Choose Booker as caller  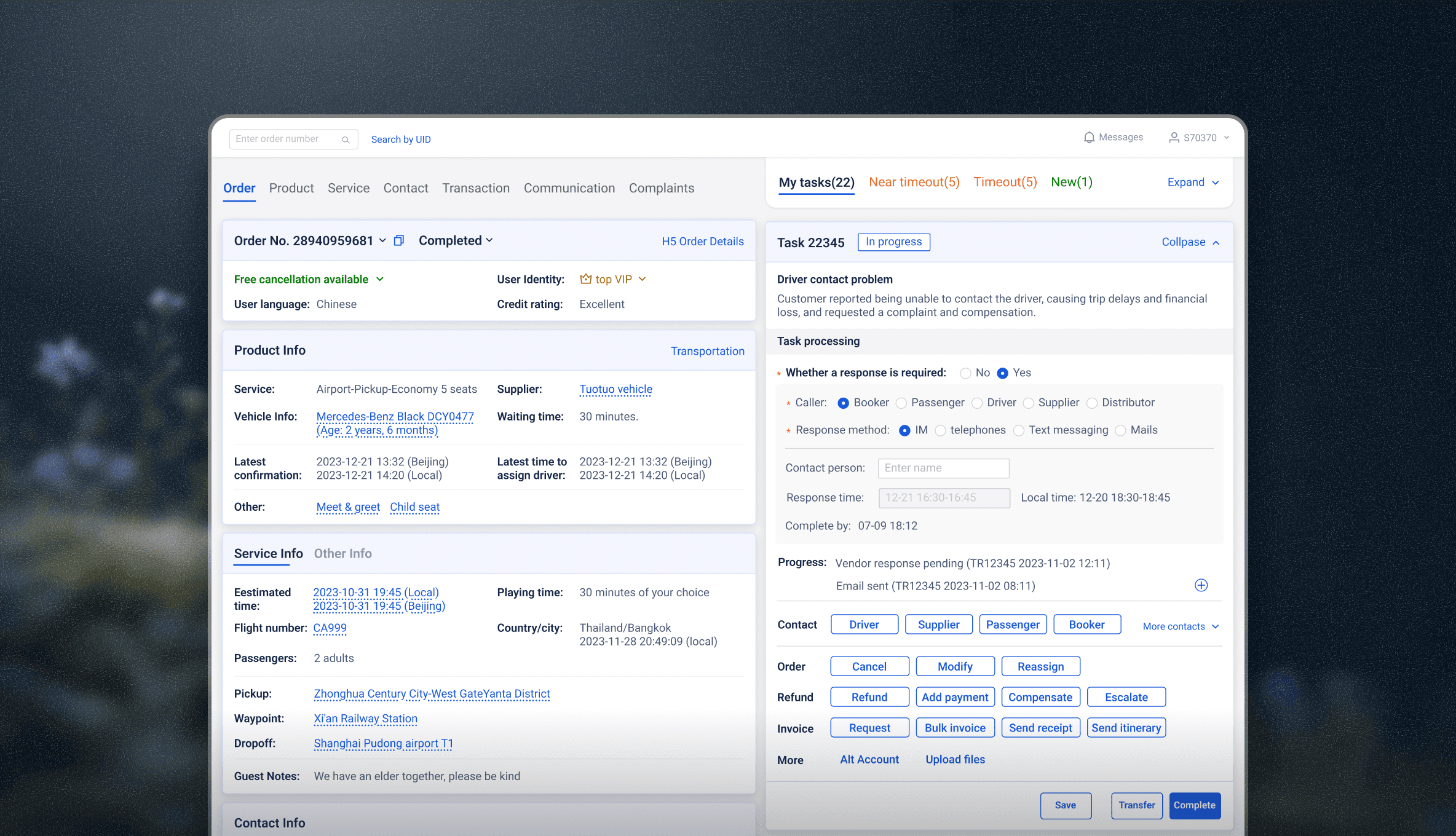[x=843, y=403]
